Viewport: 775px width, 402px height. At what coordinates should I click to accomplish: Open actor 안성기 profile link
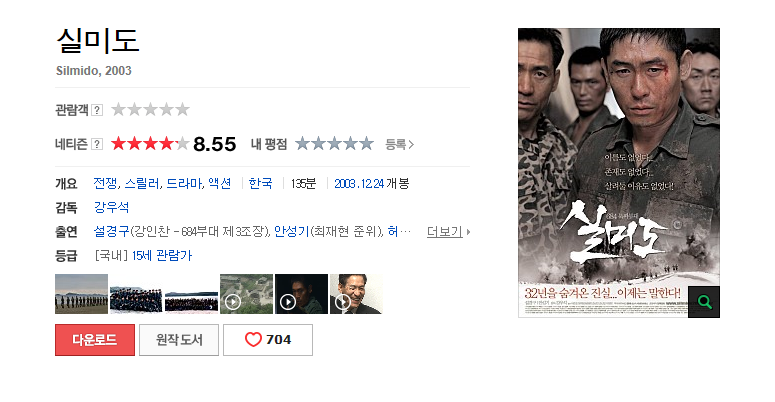[x=292, y=231]
